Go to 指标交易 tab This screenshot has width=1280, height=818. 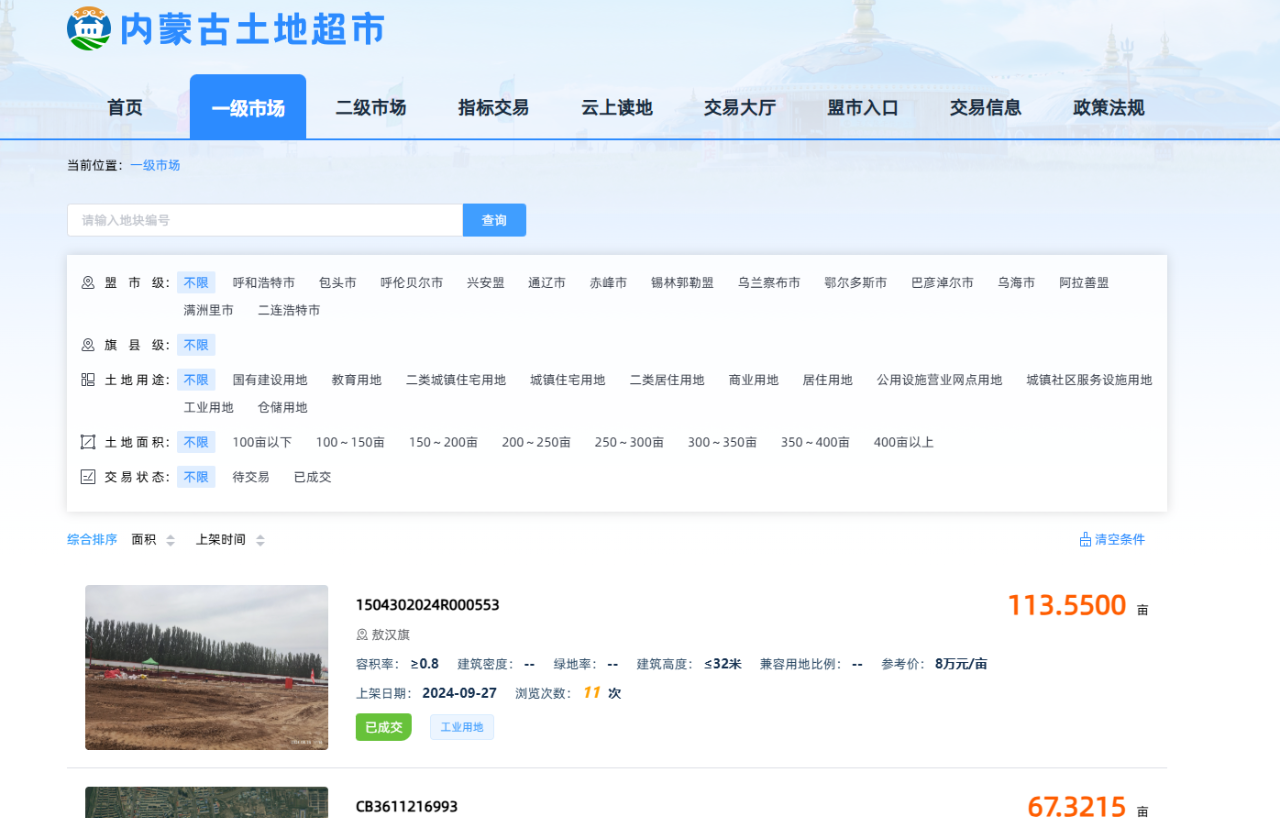(x=494, y=108)
